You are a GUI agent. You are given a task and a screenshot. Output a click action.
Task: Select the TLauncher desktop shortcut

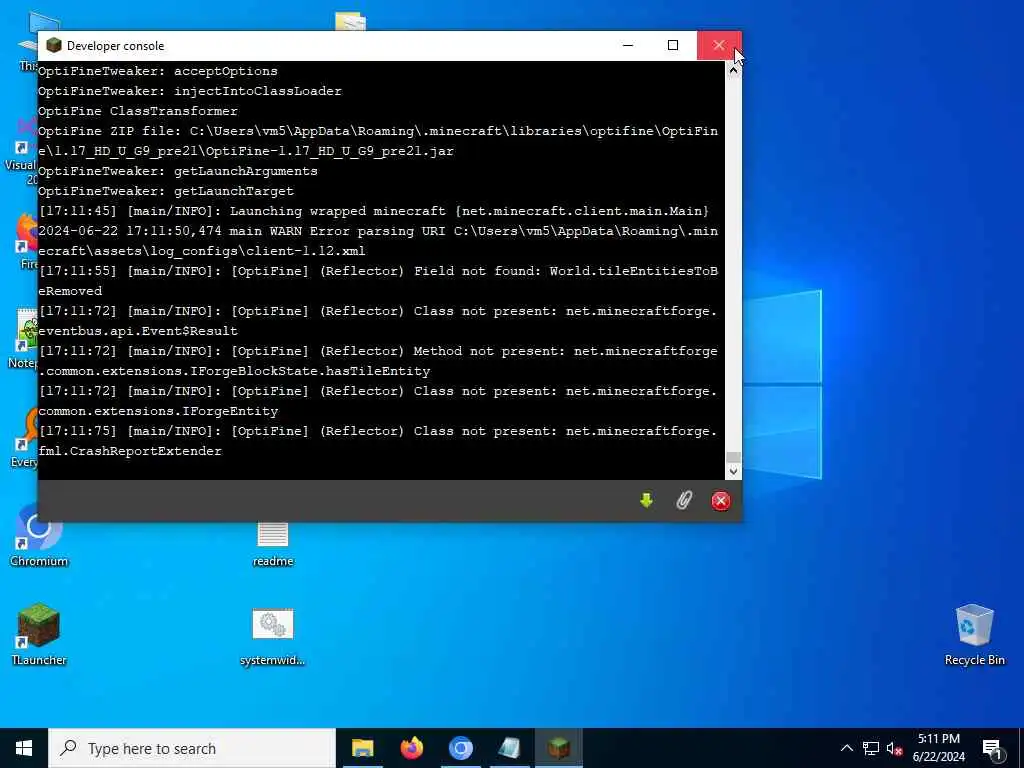pos(39,633)
